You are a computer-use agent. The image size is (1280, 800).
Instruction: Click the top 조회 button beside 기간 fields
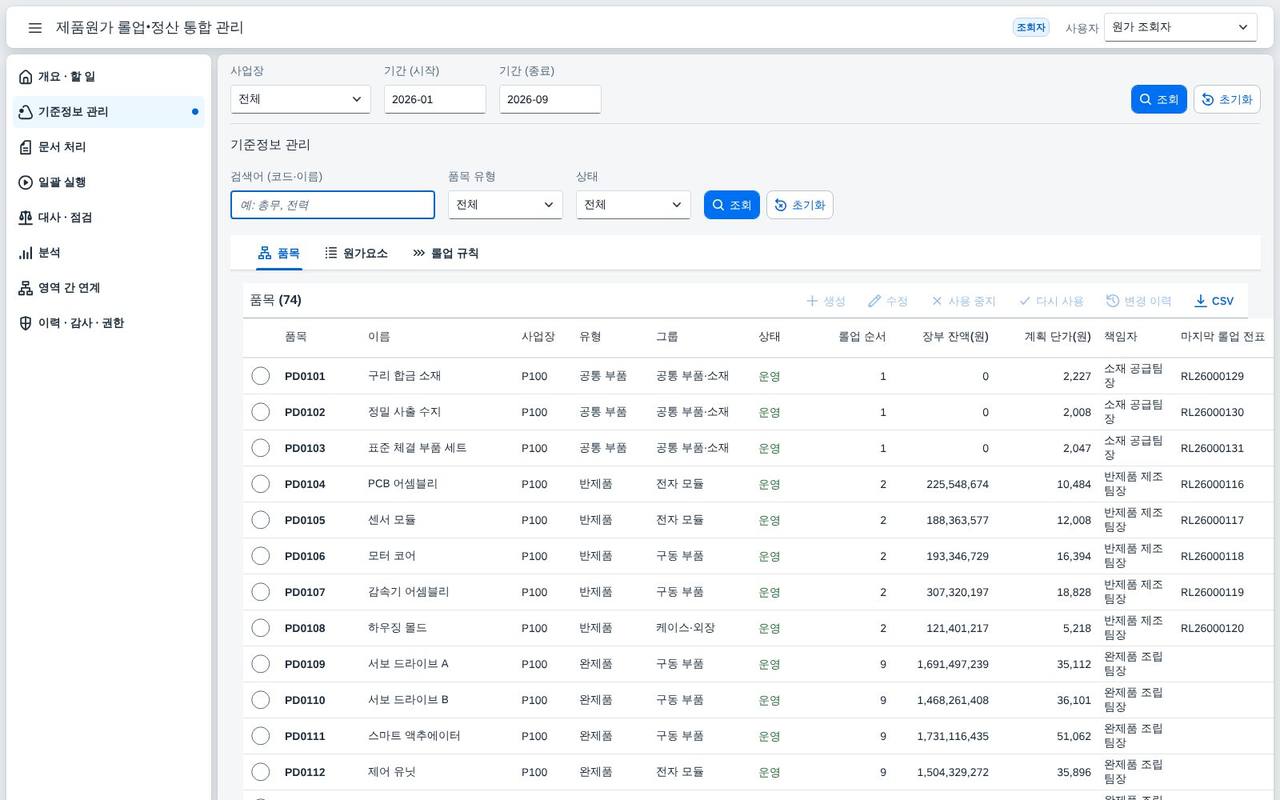[1159, 99]
